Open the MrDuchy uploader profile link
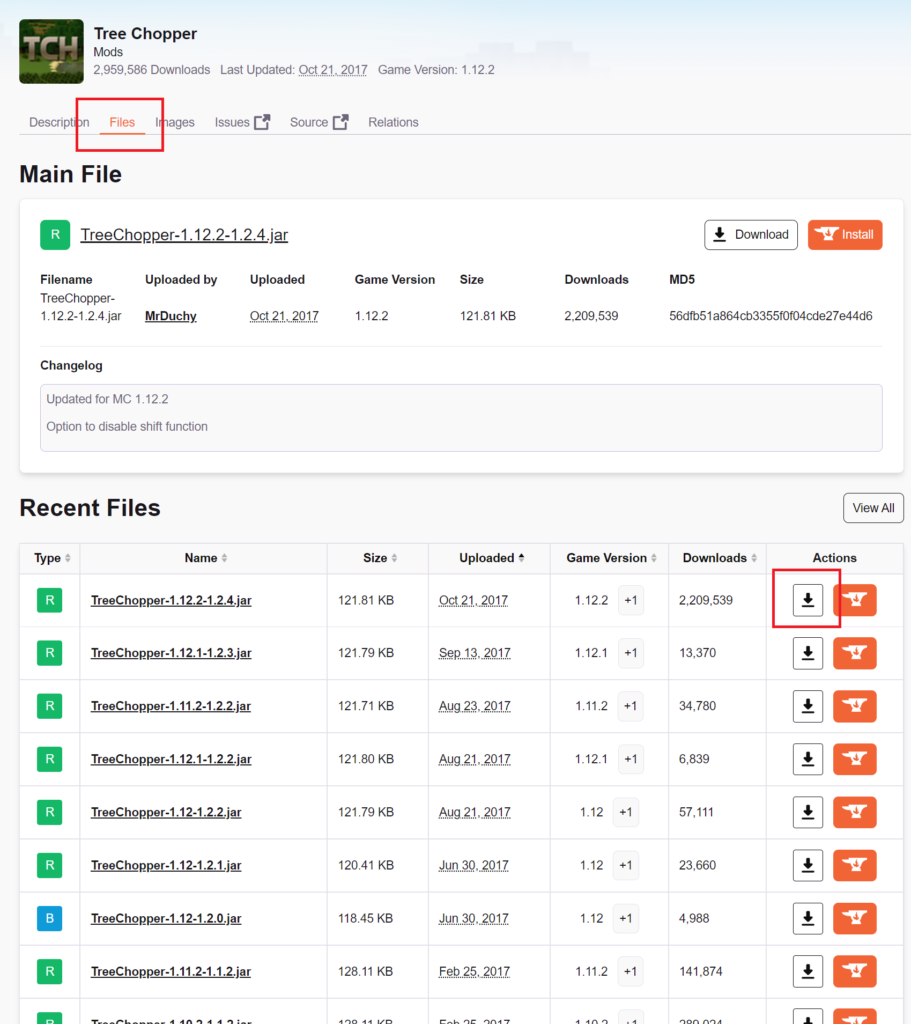Image resolution: width=911 pixels, height=1024 pixels. pyautogui.click(x=170, y=316)
